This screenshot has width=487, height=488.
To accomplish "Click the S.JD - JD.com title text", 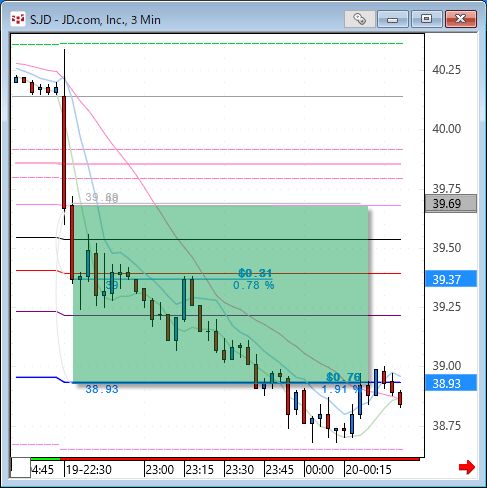I will click(x=95, y=20).
